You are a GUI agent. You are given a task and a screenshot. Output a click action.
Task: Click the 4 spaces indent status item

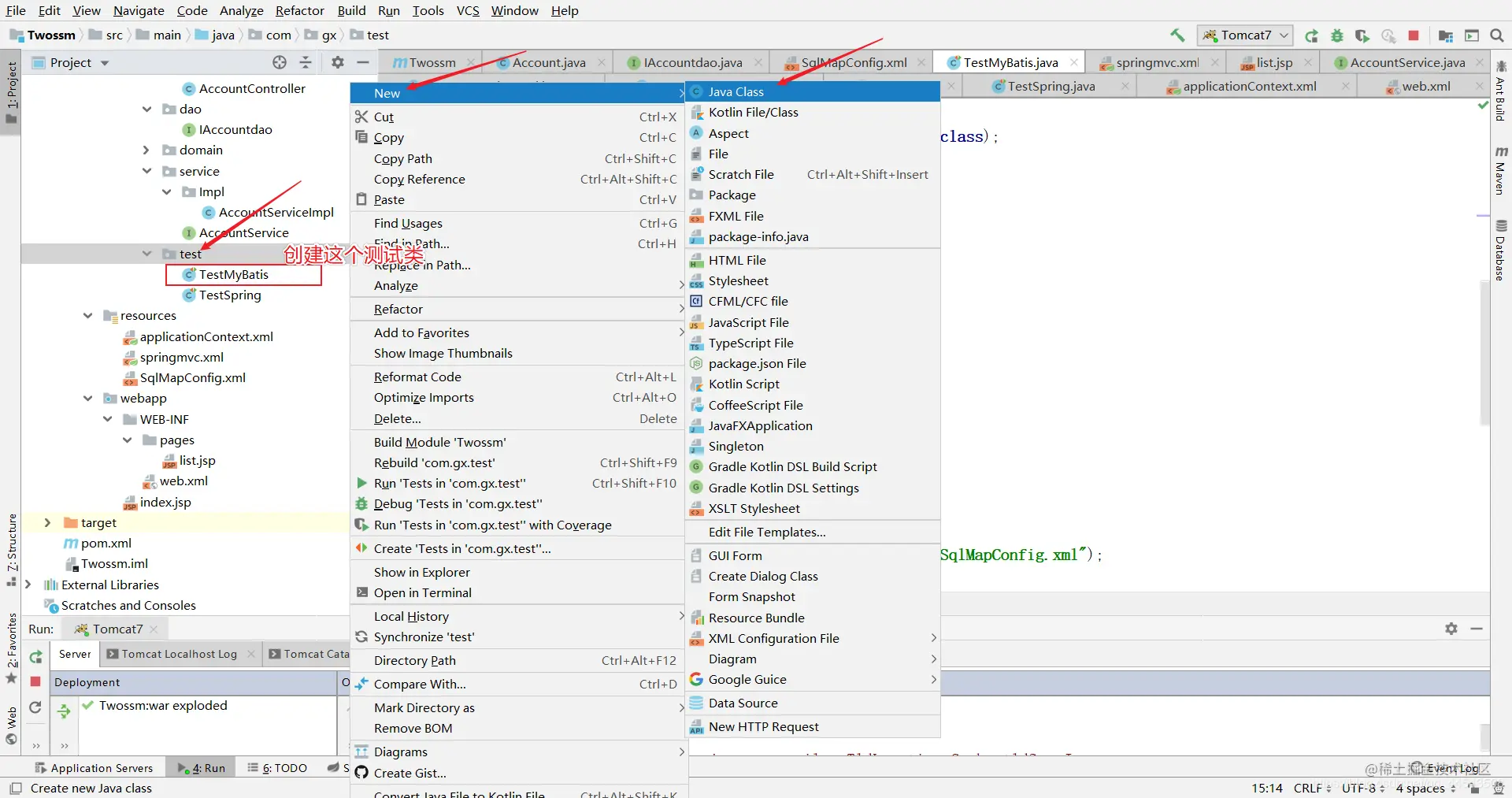pos(1426,788)
